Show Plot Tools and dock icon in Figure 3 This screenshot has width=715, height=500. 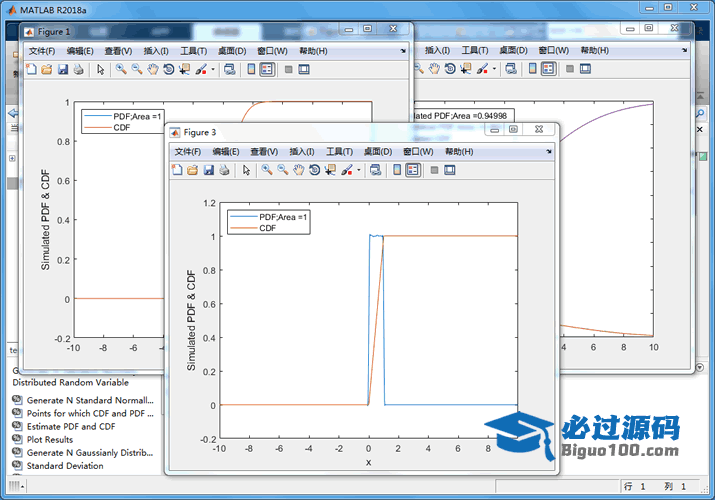tap(450, 170)
